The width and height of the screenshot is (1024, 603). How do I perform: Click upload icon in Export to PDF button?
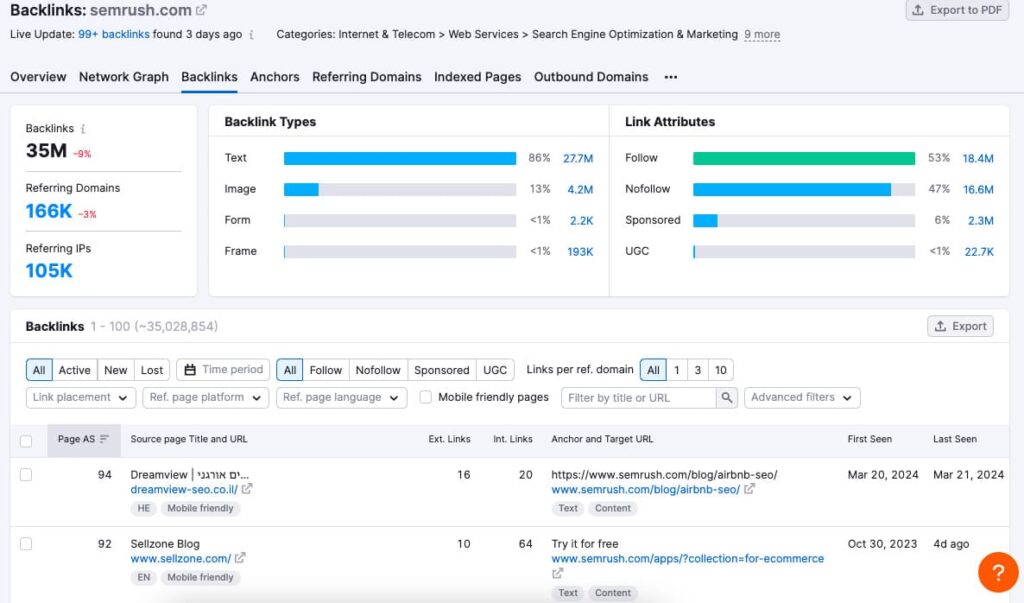tap(918, 10)
